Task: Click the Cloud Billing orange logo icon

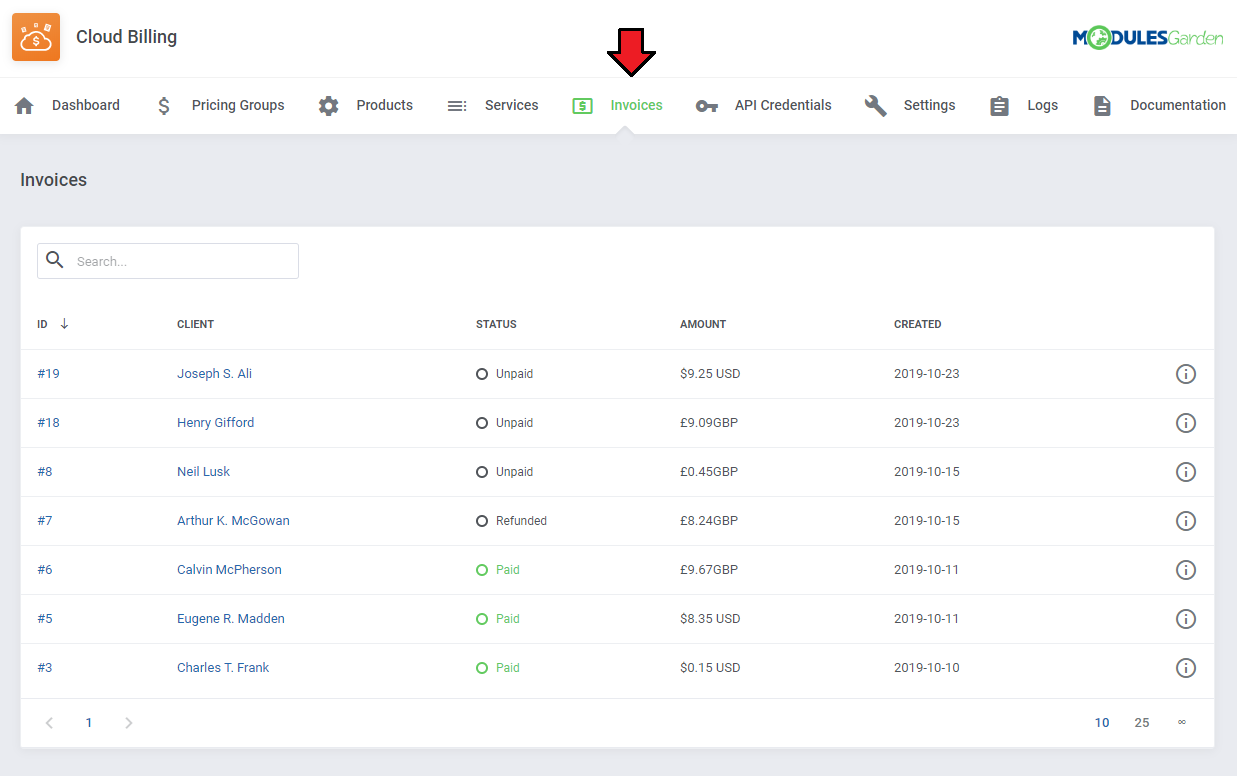Action: (x=36, y=37)
